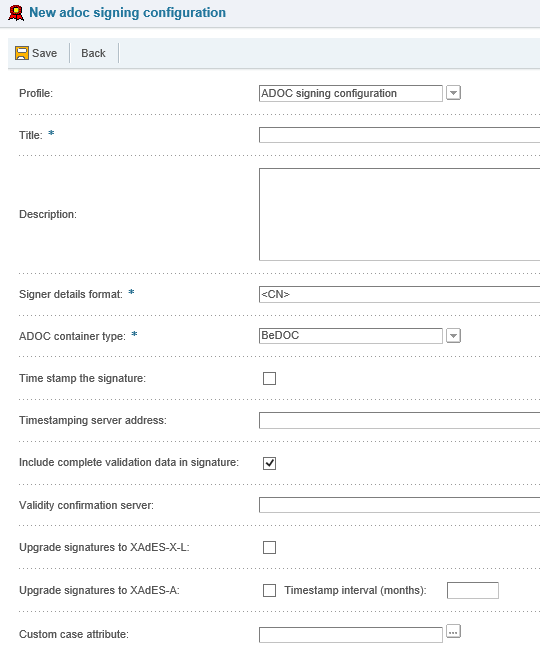
Task: Click the Save text in toolbar
Action: coord(45,53)
